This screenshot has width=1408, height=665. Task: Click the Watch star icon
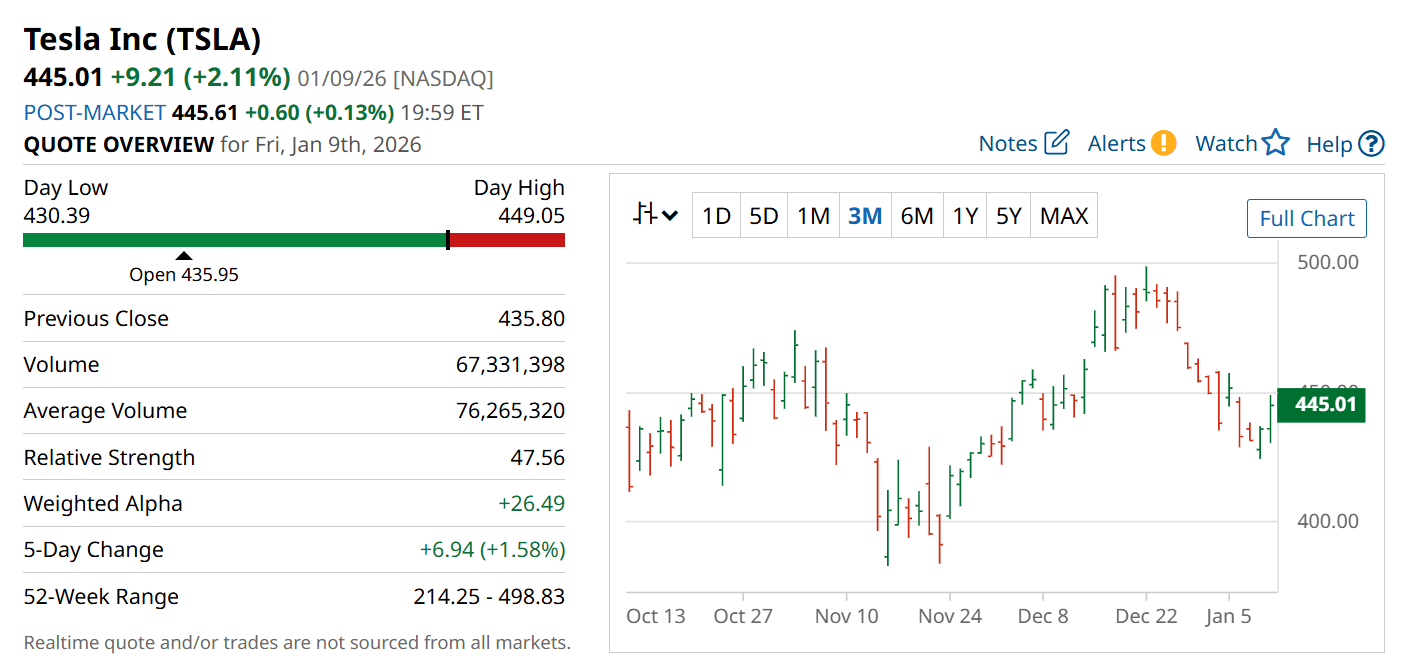1275,143
